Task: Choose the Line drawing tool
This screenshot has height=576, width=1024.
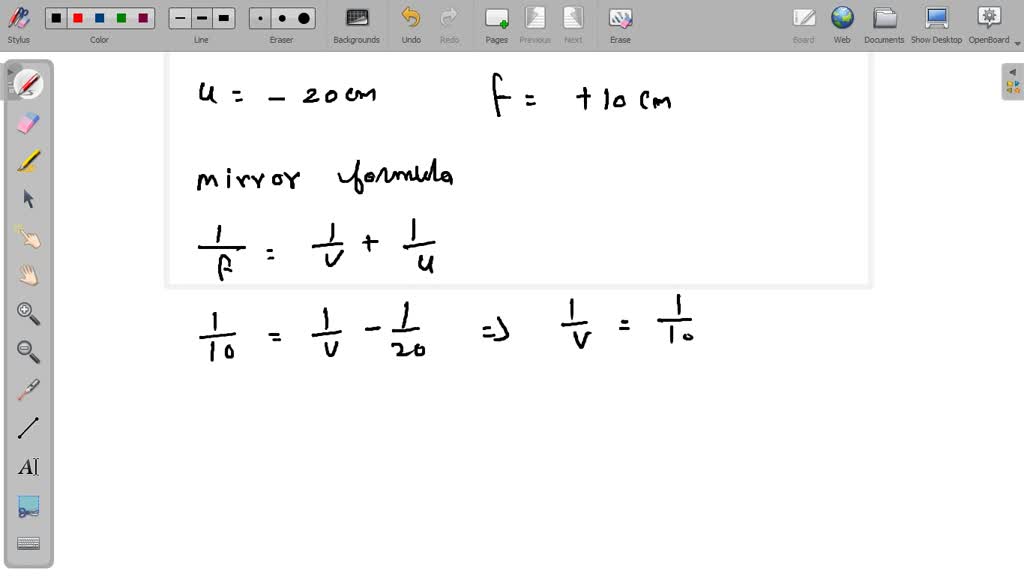Action: 28,429
